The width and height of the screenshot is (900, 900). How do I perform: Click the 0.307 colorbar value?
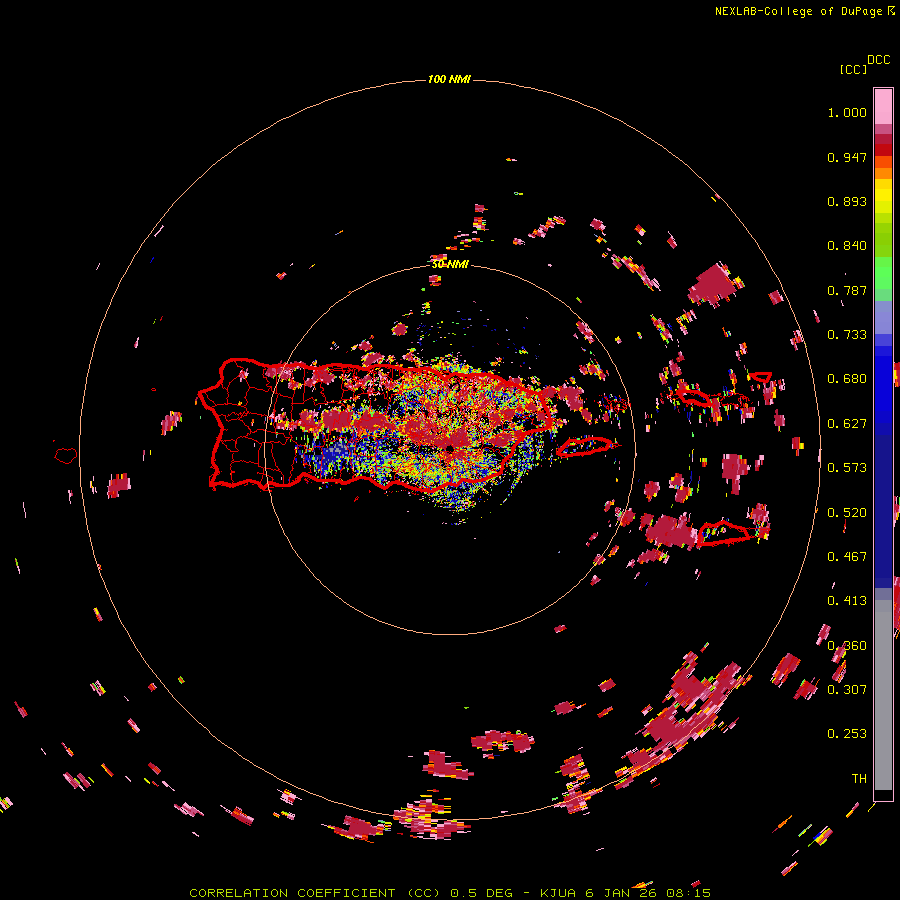847,689
